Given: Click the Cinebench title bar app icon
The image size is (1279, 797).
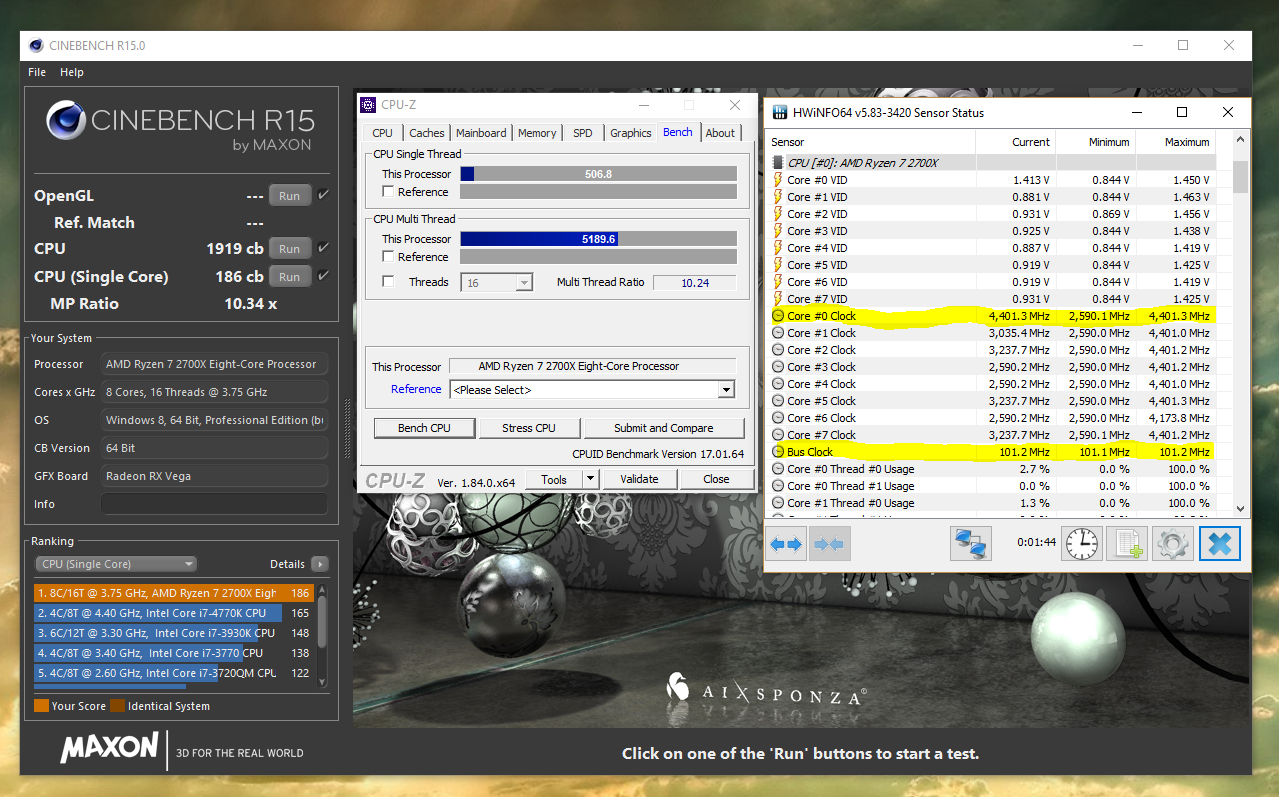Looking at the screenshot, I should click(x=36, y=45).
